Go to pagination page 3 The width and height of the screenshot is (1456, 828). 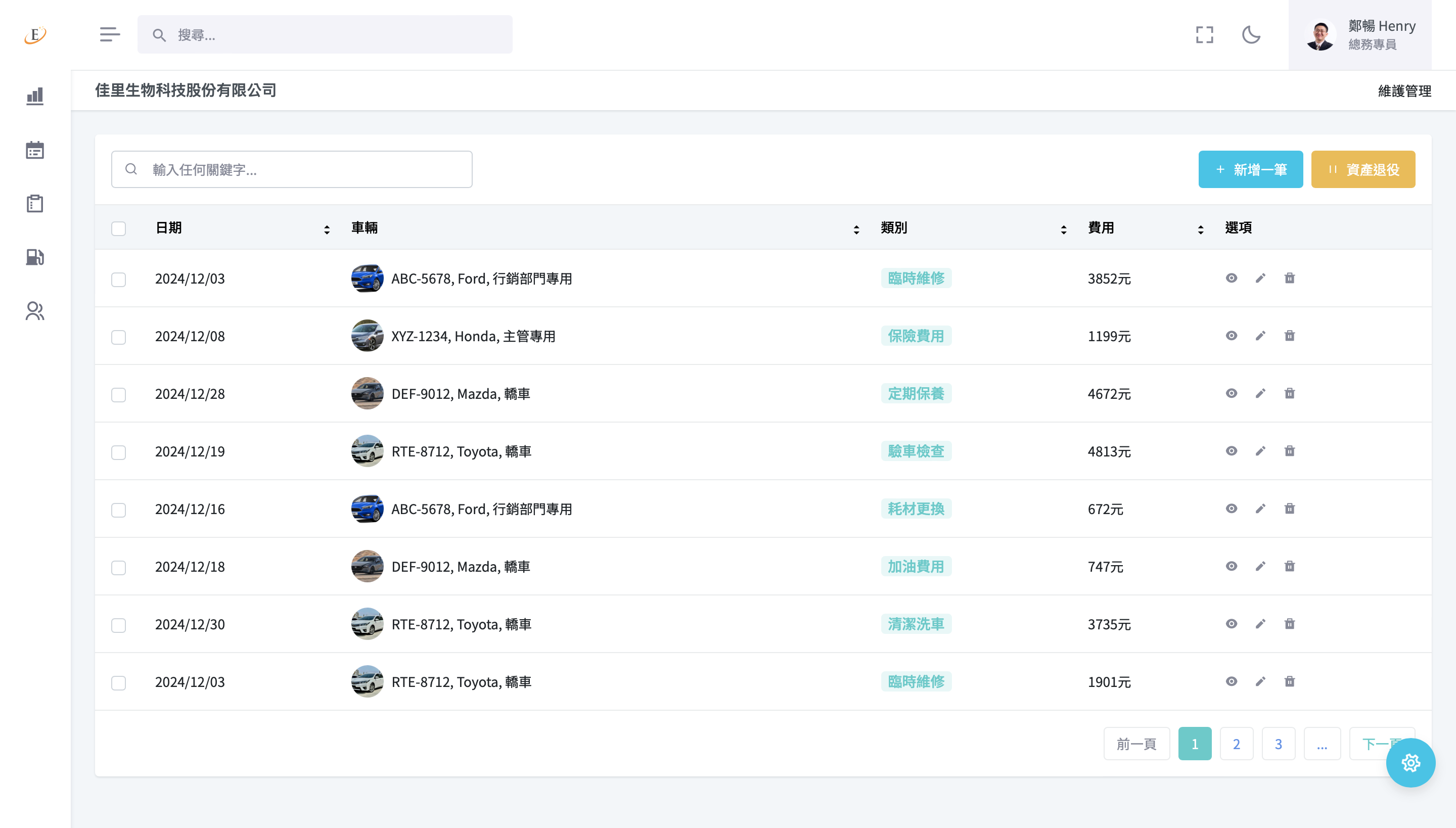1279,743
